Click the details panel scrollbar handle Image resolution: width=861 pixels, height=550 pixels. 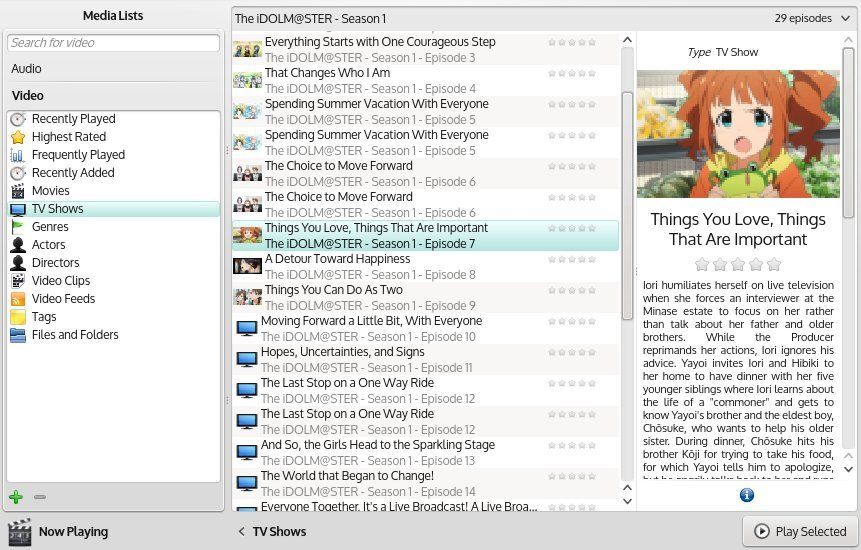pos(848,132)
